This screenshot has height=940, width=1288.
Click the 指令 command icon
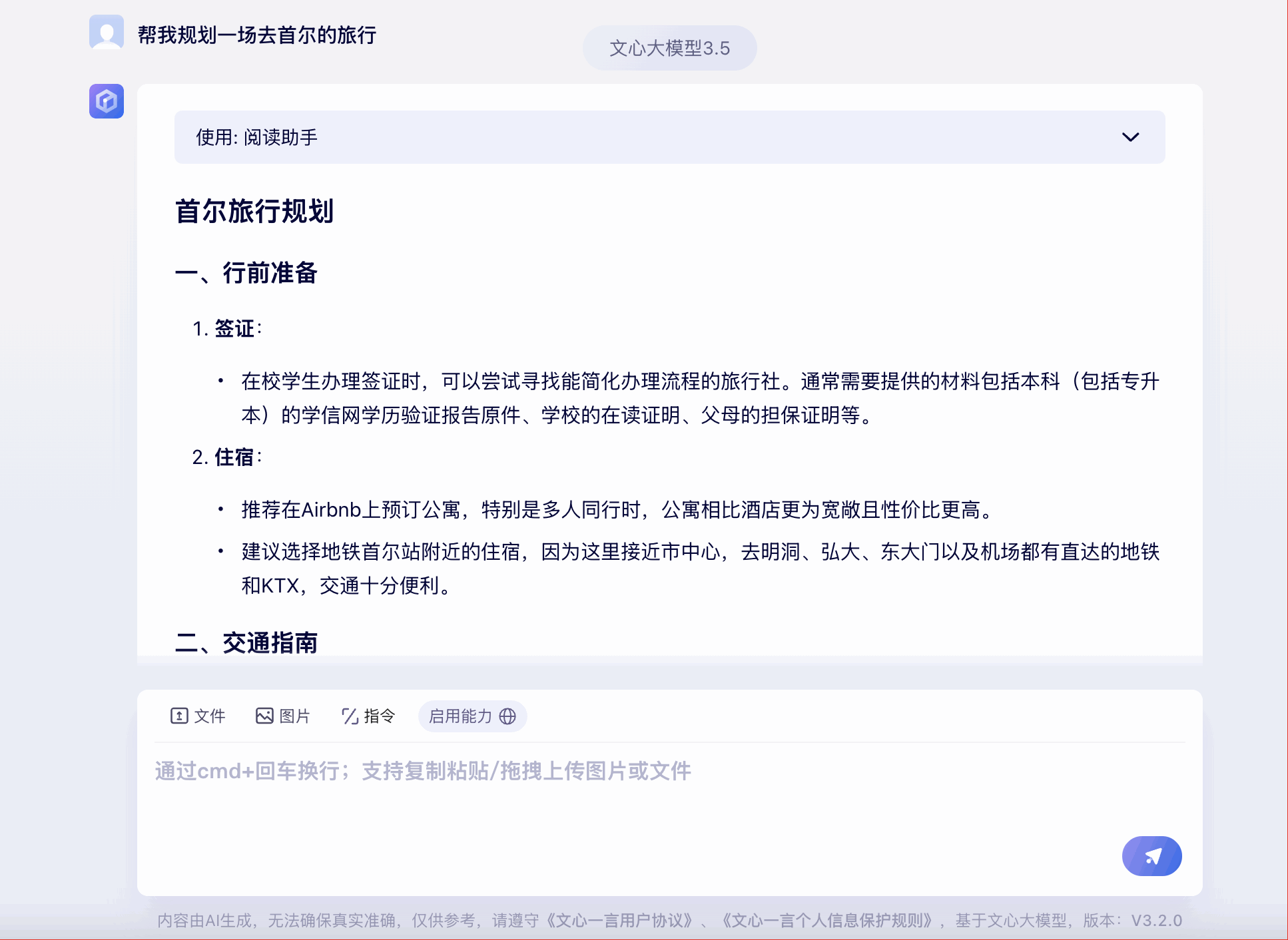click(x=350, y=716)
